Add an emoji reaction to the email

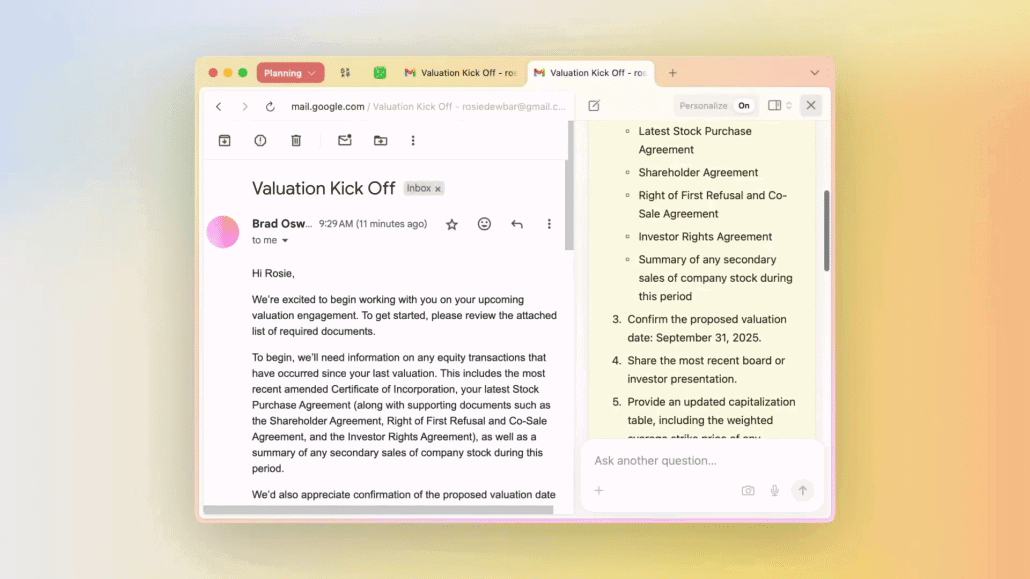[x=484, y=224]
